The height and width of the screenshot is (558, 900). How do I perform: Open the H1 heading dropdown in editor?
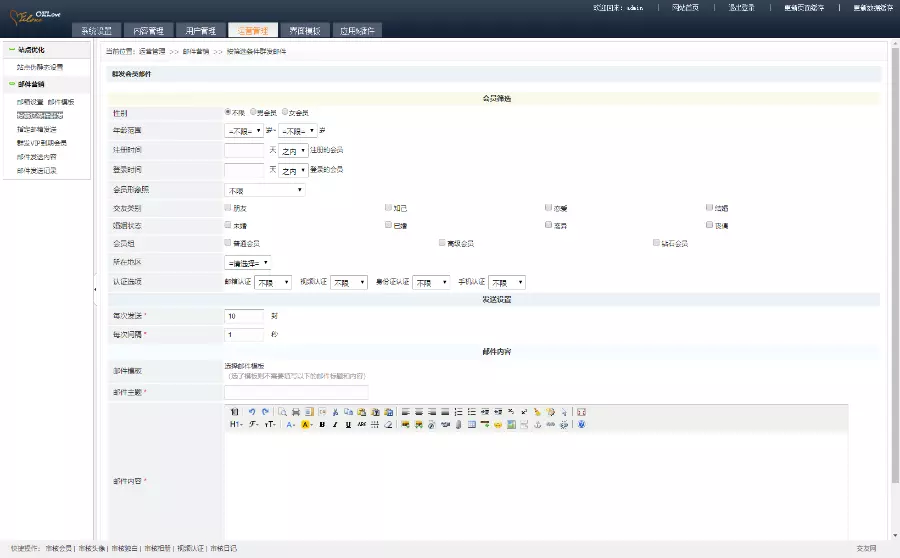(x=236, y=424)
